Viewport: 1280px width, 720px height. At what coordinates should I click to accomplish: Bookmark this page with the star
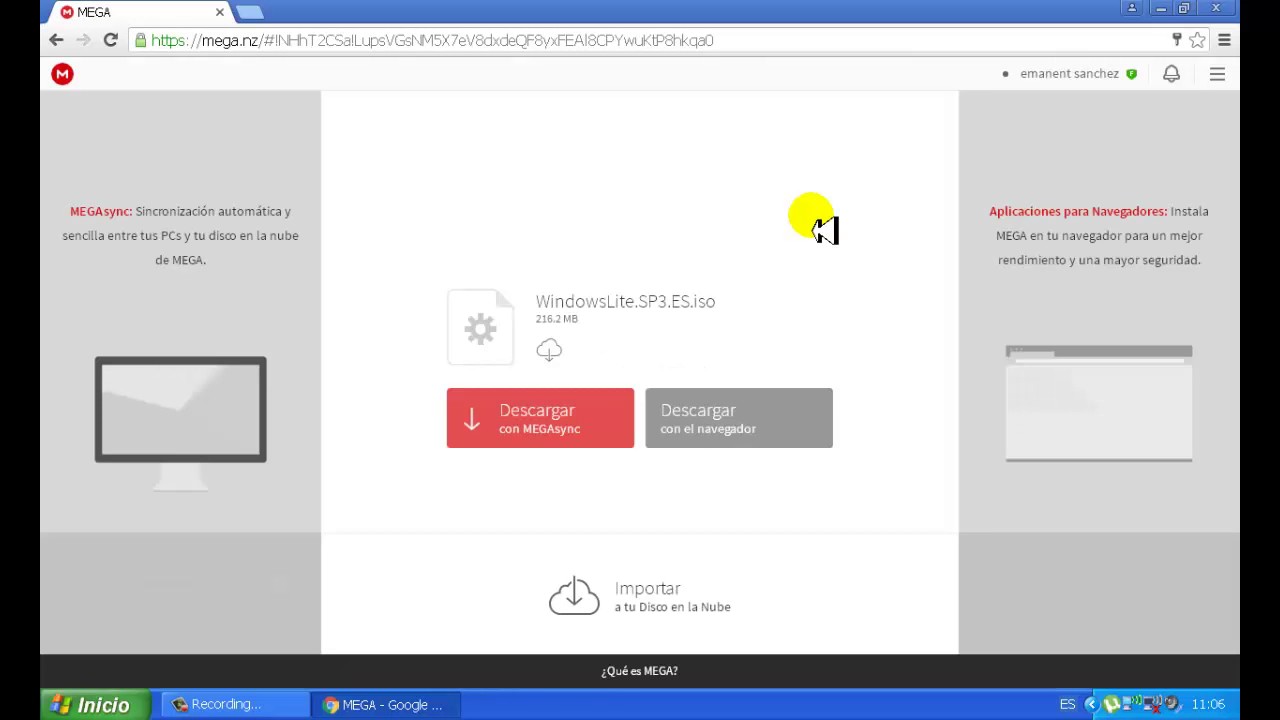1197,40
